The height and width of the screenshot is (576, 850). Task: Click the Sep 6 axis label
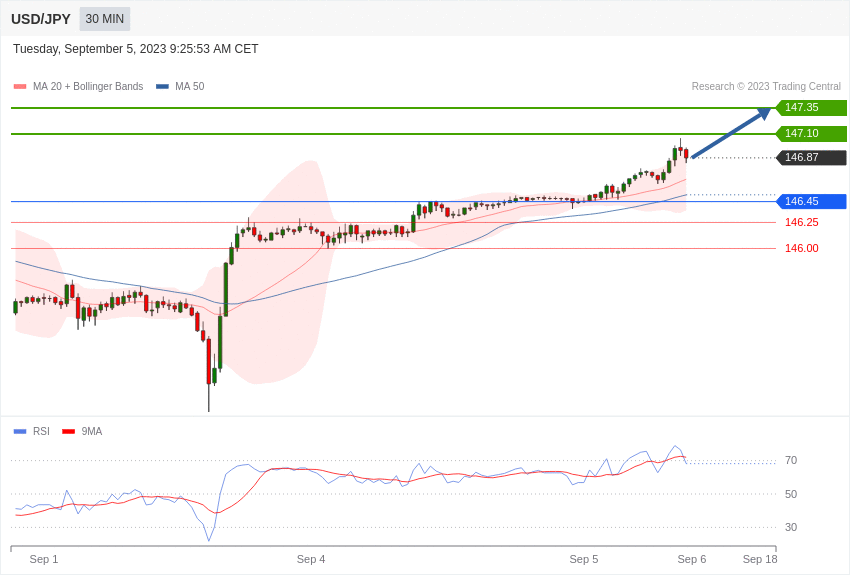692,559
